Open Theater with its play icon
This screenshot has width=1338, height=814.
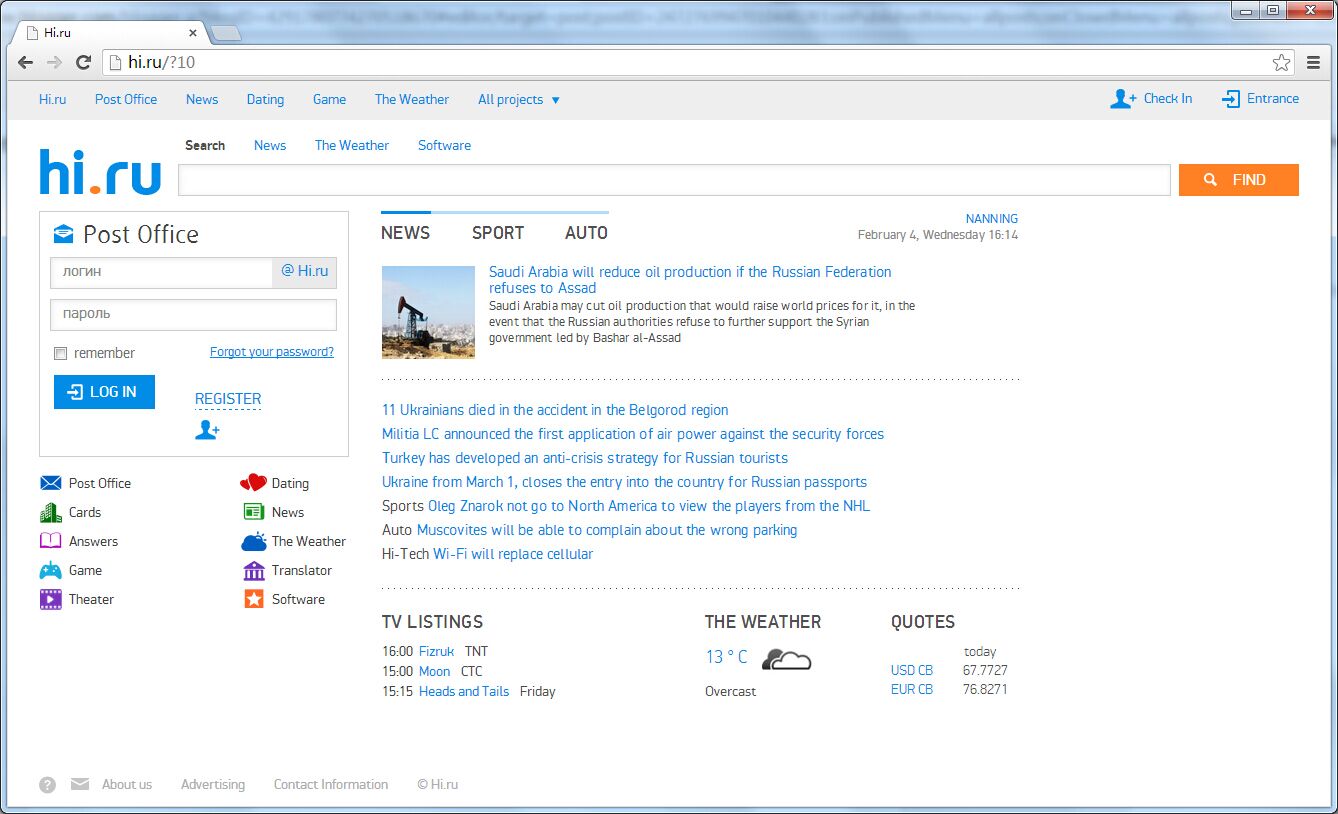click(50, 599)
